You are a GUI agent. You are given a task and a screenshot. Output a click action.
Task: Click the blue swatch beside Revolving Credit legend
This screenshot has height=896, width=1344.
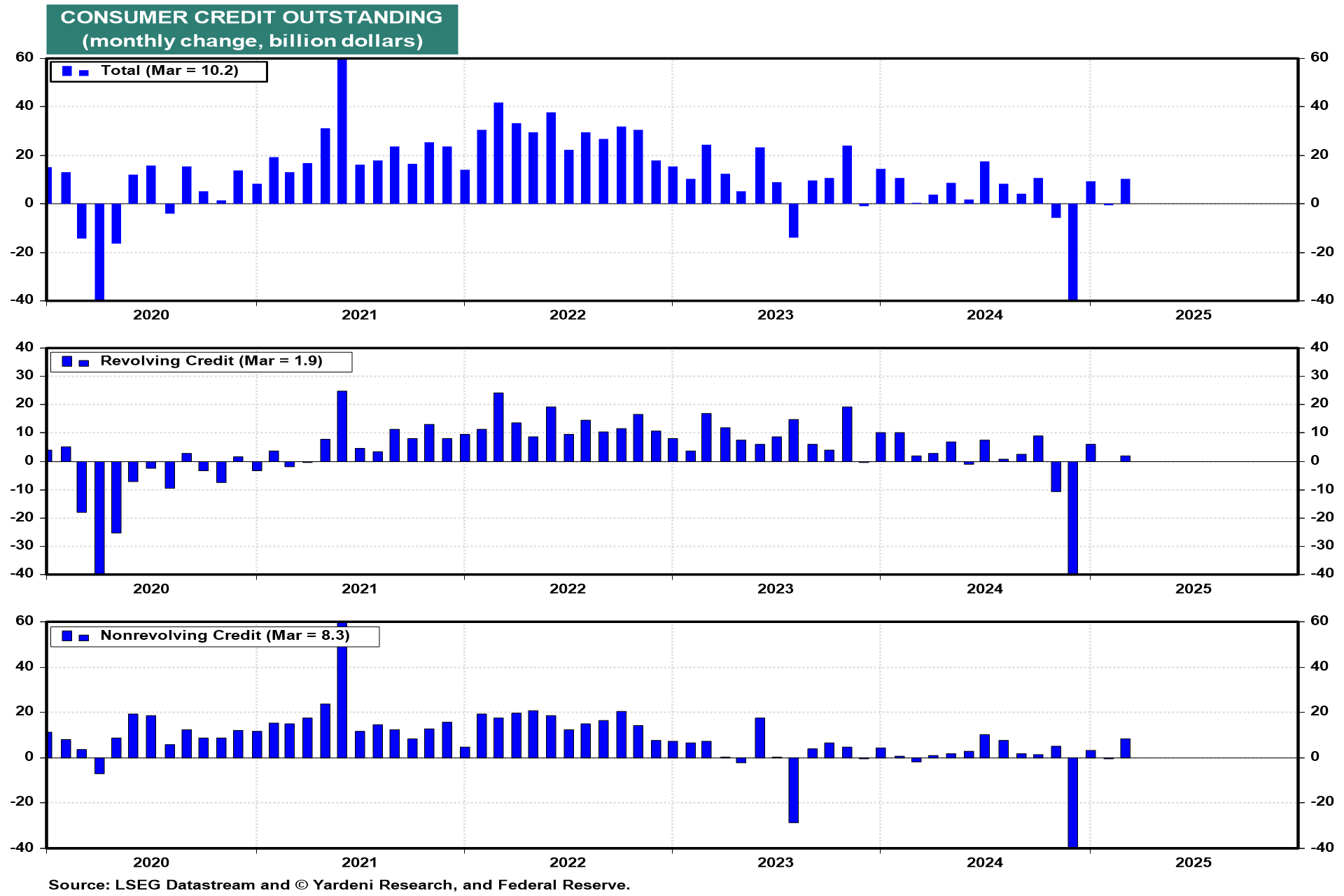point(67,361)
